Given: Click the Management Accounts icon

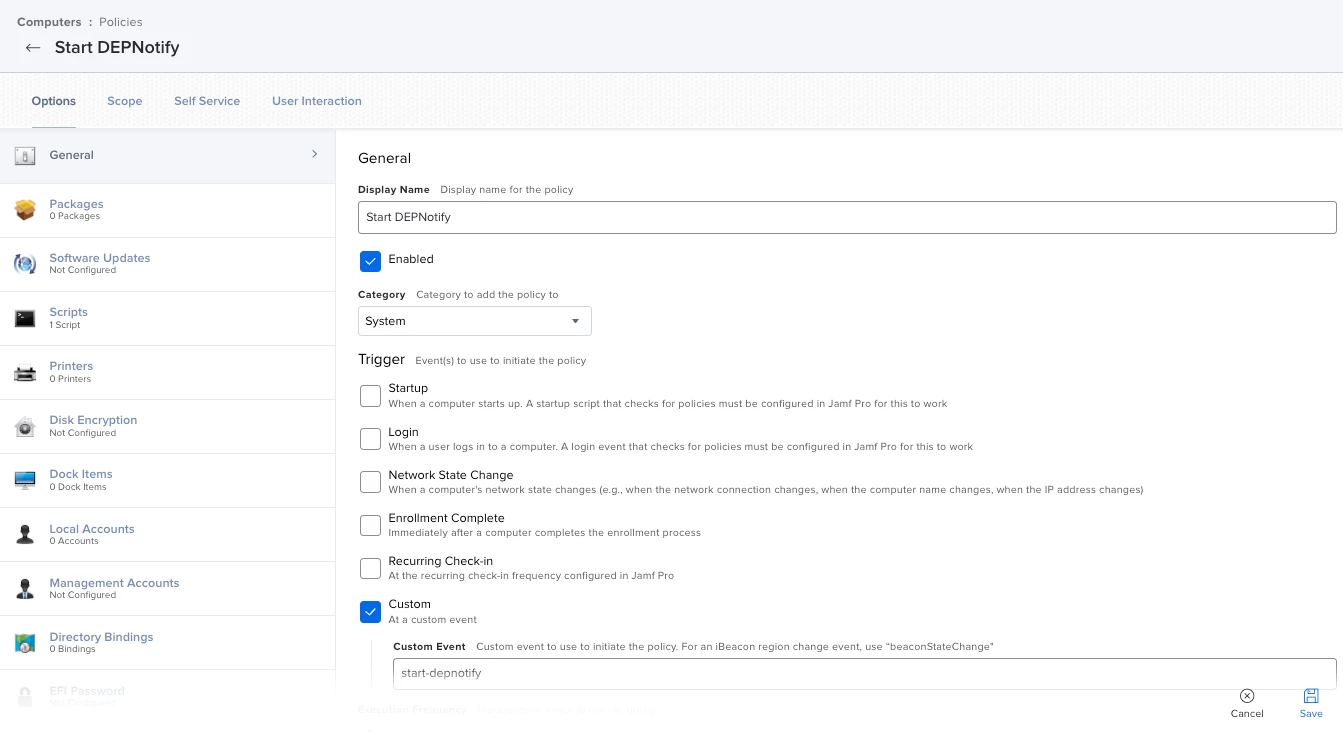Looking at the screenshot, I should [25, 589].
